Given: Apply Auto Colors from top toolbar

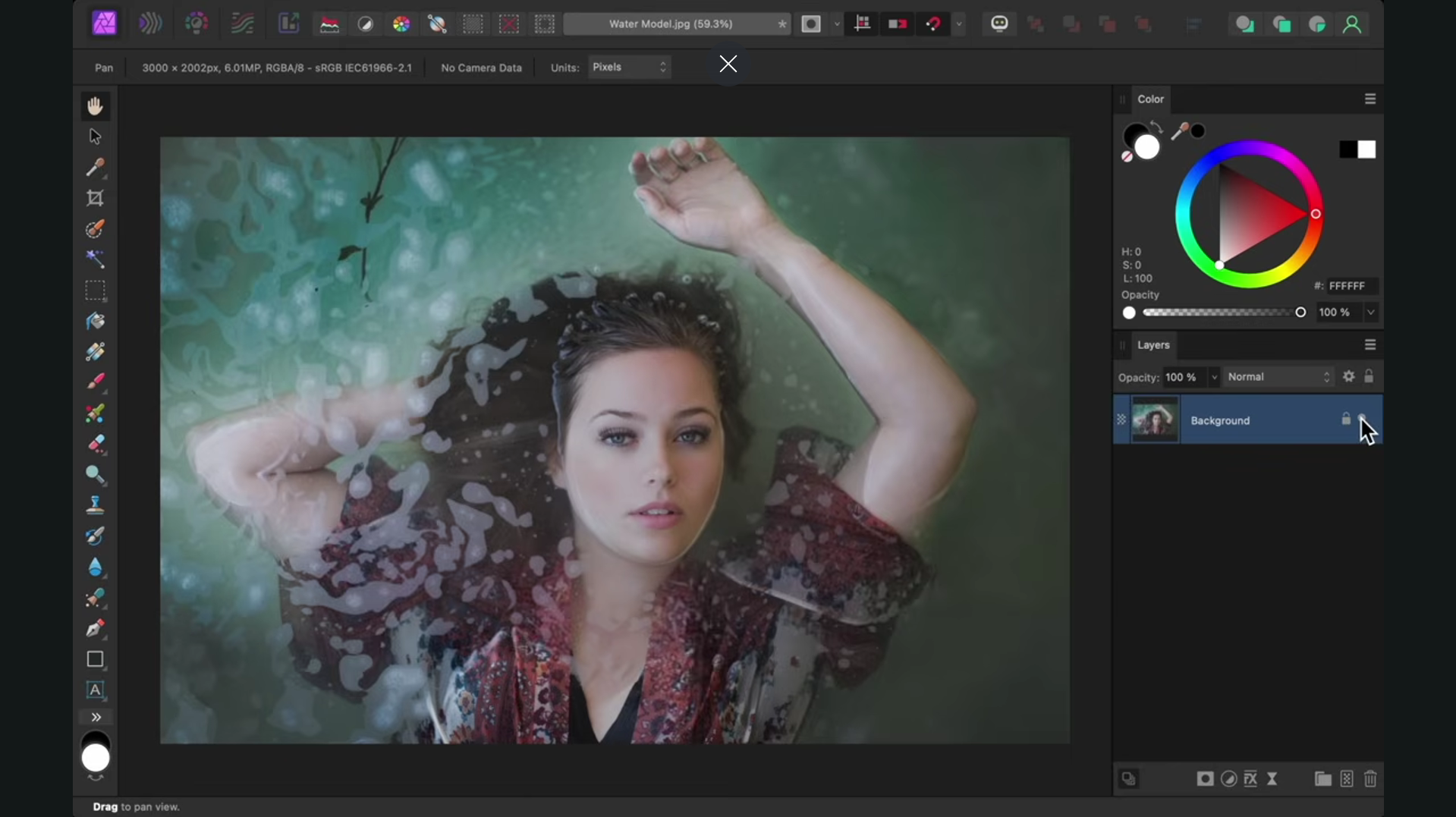Looking at the screenshot, I should tap(401, 24).
